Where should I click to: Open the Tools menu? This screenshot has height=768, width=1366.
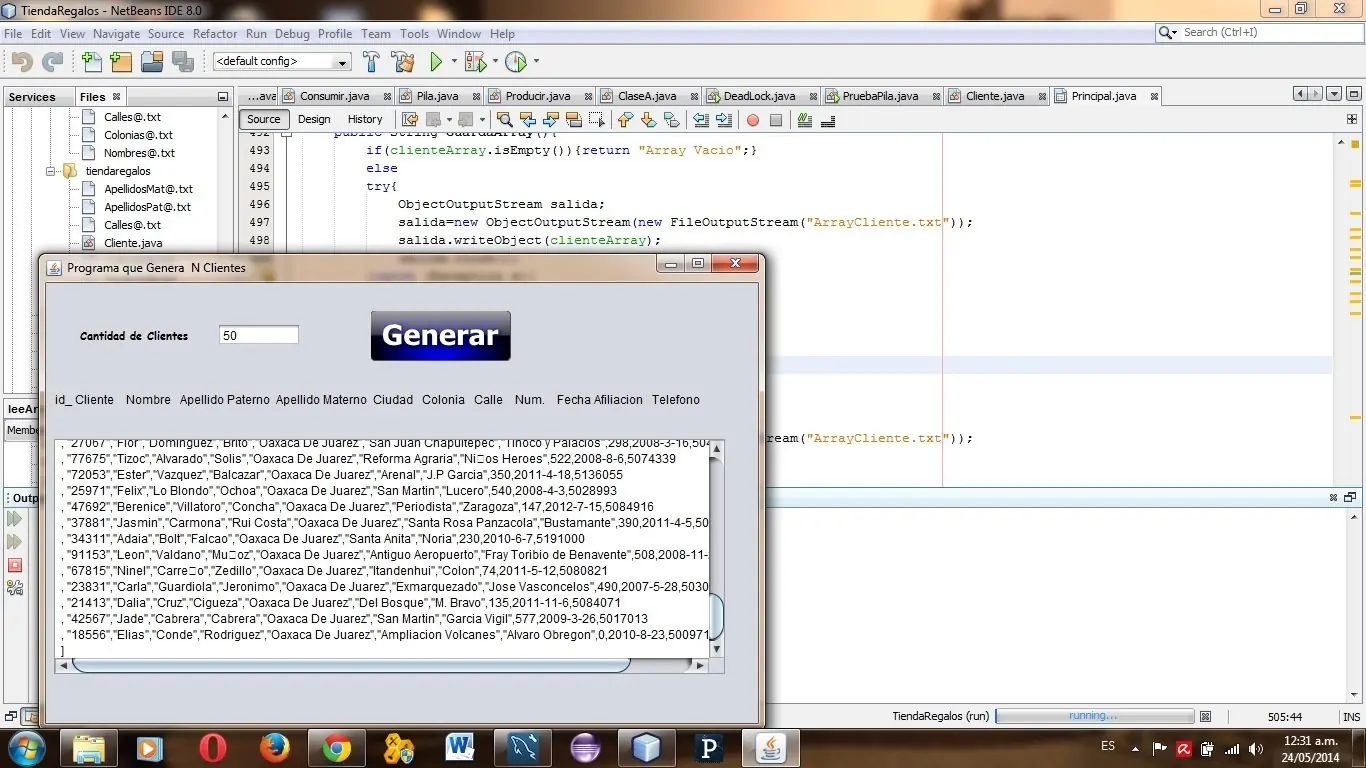414,33
